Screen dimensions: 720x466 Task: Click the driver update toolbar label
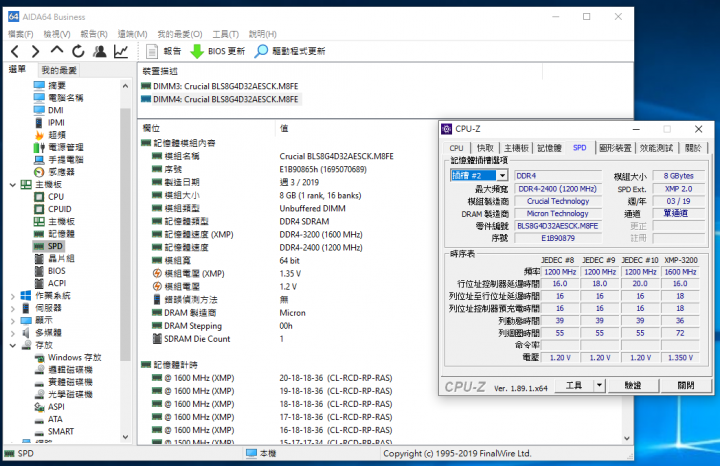pos(298,51)
